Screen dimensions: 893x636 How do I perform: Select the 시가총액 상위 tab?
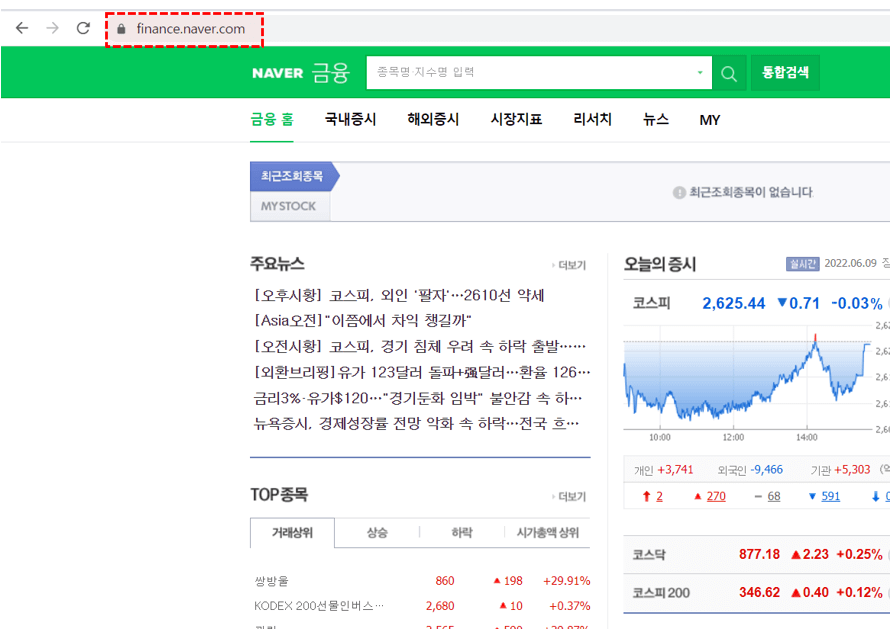tap(548, 533)
